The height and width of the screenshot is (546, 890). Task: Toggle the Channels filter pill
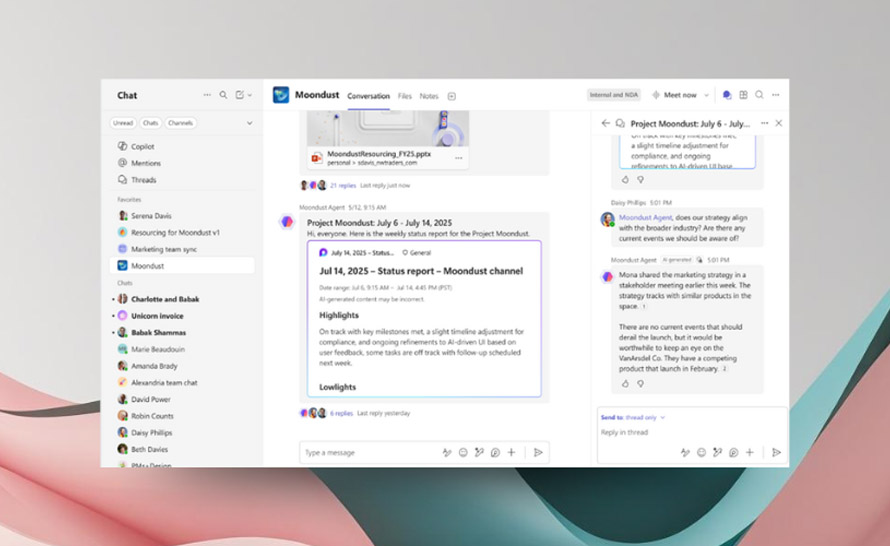click(x=181, y=123)
